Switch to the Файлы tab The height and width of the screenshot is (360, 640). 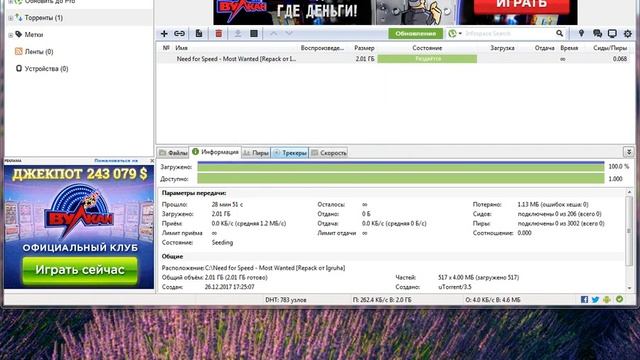point(173,153)
